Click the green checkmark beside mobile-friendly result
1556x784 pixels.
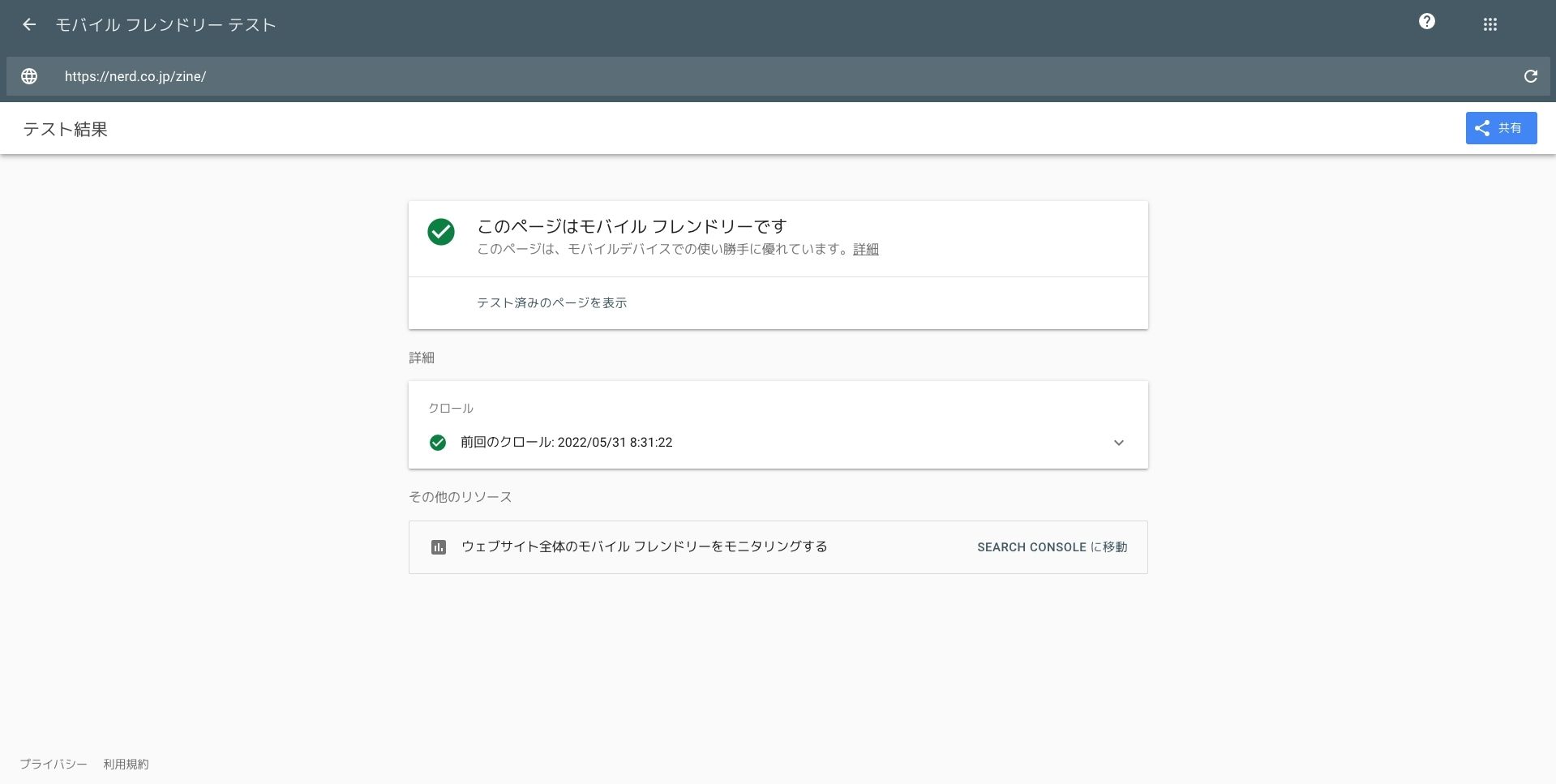pos(441,232)
